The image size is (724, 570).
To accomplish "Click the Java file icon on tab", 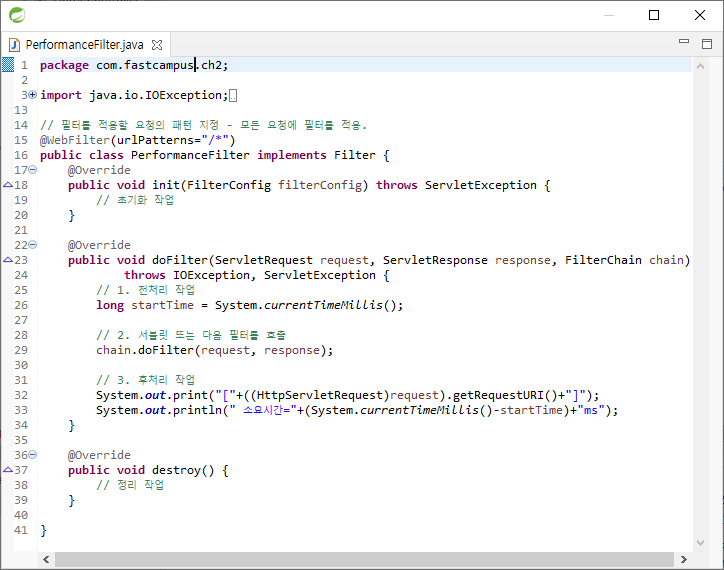I will tap(14, 45).
